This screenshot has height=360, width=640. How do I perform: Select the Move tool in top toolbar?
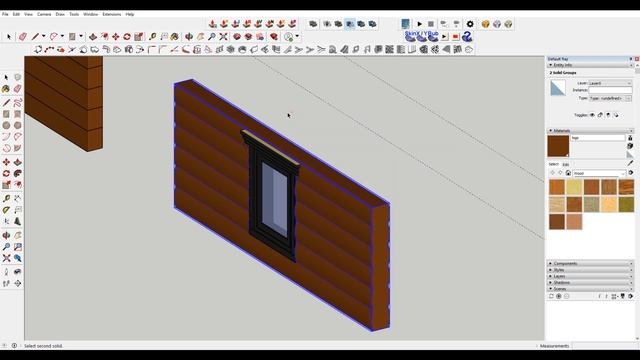click(x=116, y=37)
